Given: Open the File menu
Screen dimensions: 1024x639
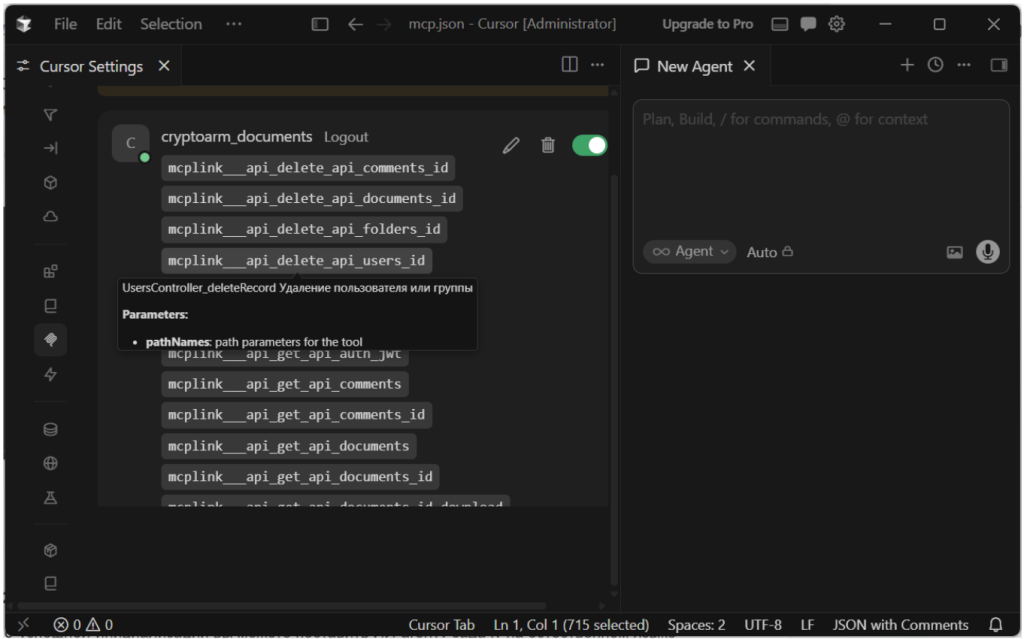Looking at the screenshot, I should point(65,24).
